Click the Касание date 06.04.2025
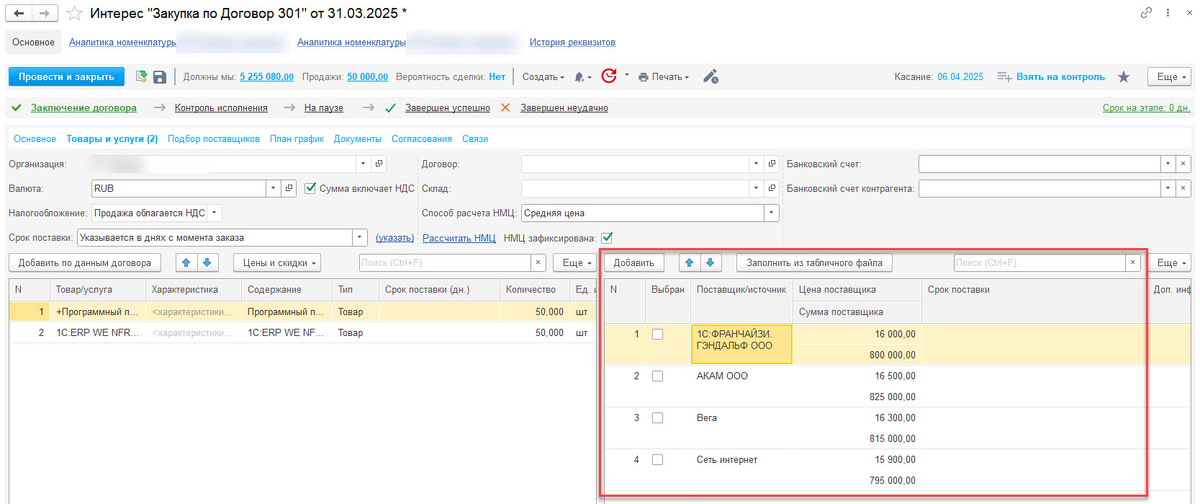This screenshot has height=504, width=1200. coord(960,77)
